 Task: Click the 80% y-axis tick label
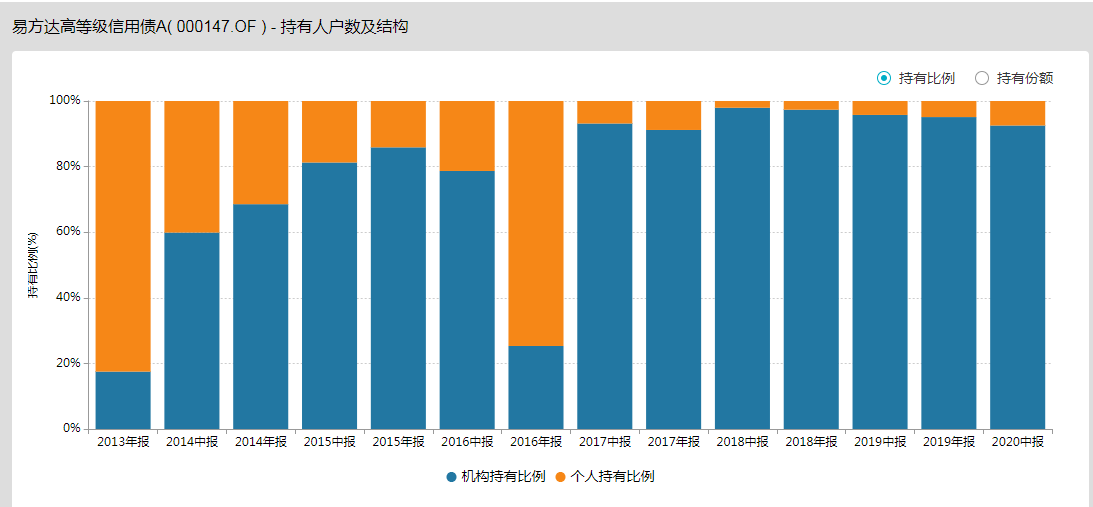(x=68, y=166)
